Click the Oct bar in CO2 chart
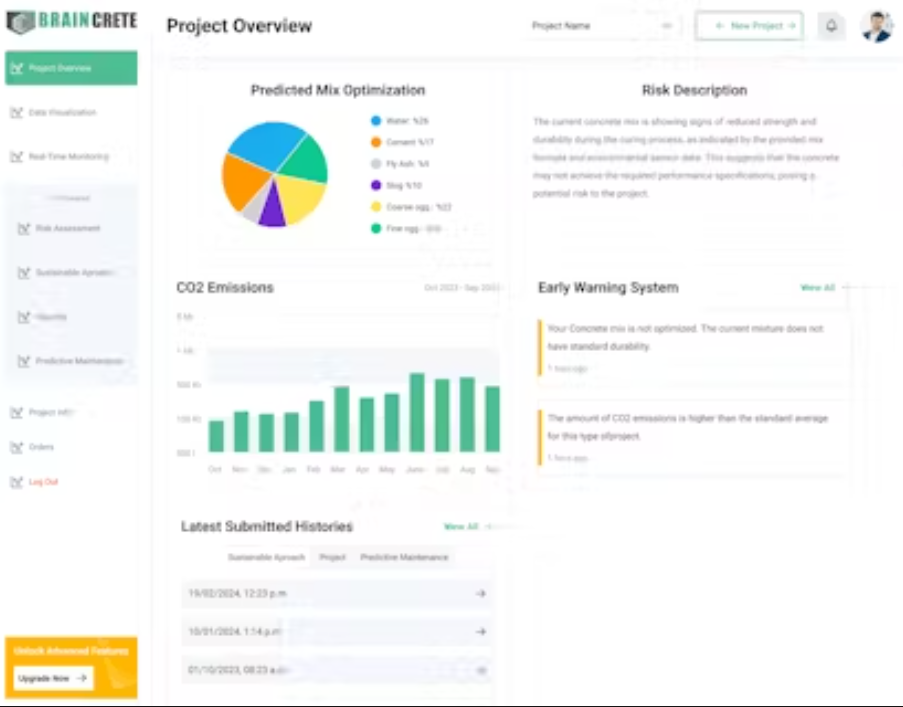Screen dimensions: 903x707 coord(216,436)
